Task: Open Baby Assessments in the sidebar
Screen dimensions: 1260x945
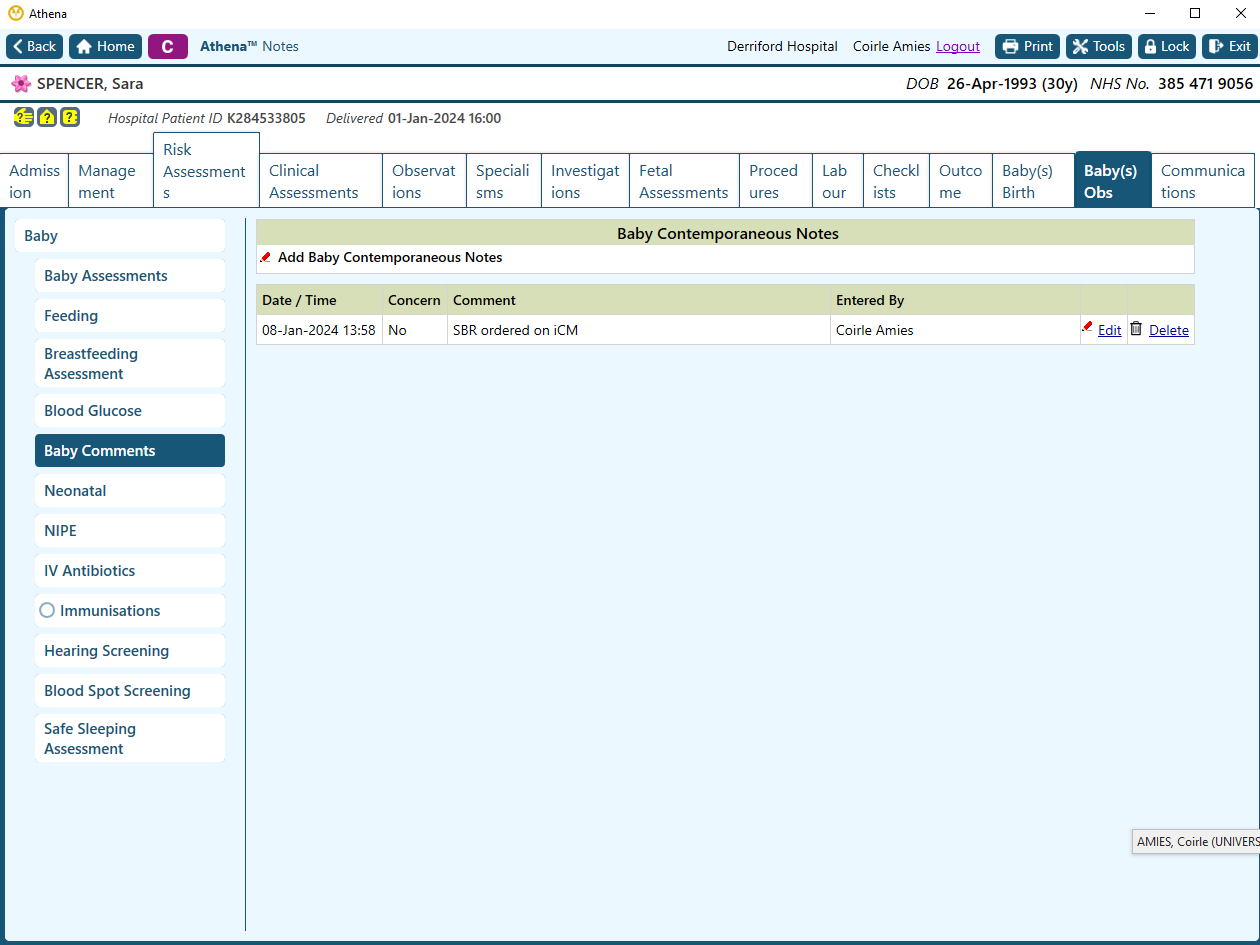Action: pyautogui.click(x=130, y=276)
